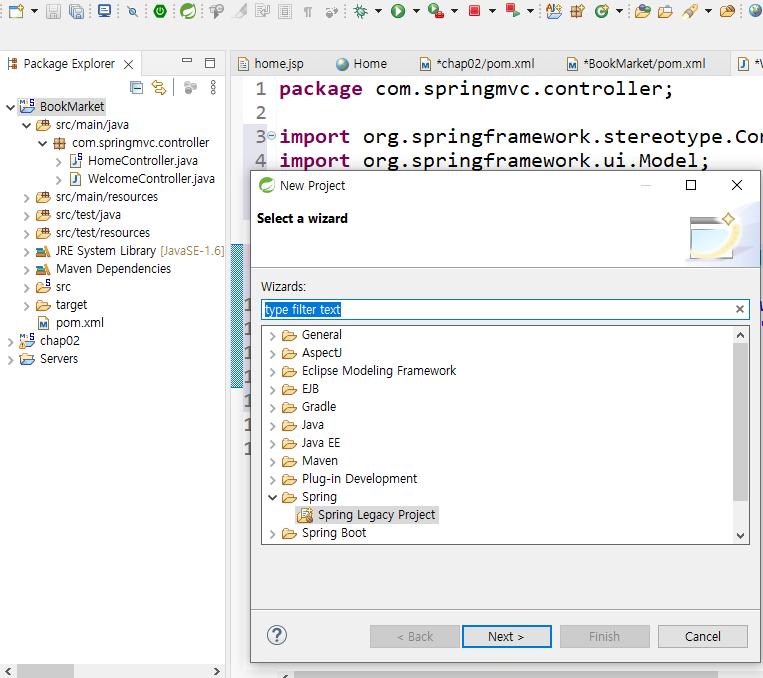Viewport: 763px width, 678px height.
Task: Collapse the import fold marker on line 3
Action: (271, 136)
